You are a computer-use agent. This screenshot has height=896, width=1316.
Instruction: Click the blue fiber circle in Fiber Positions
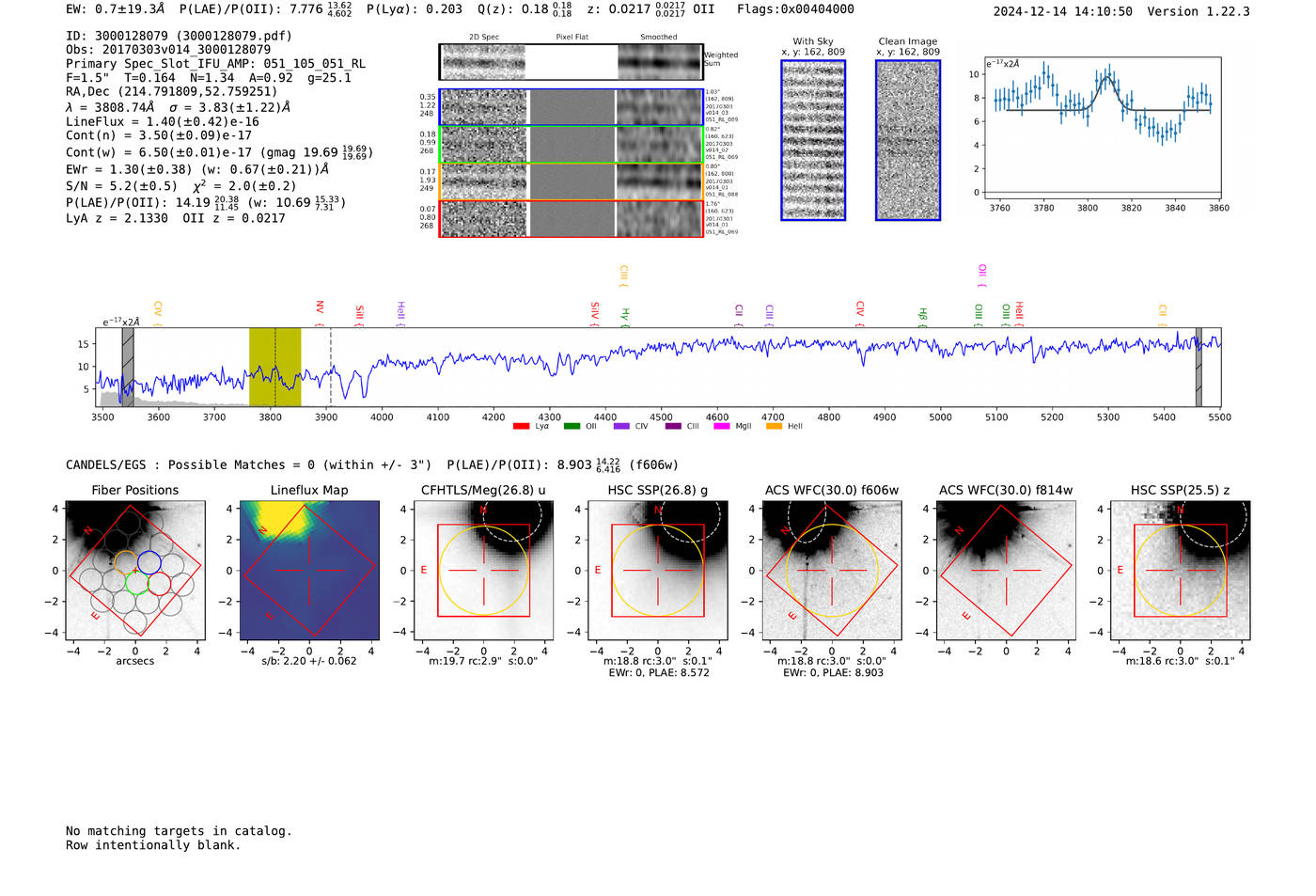[149, 562]
